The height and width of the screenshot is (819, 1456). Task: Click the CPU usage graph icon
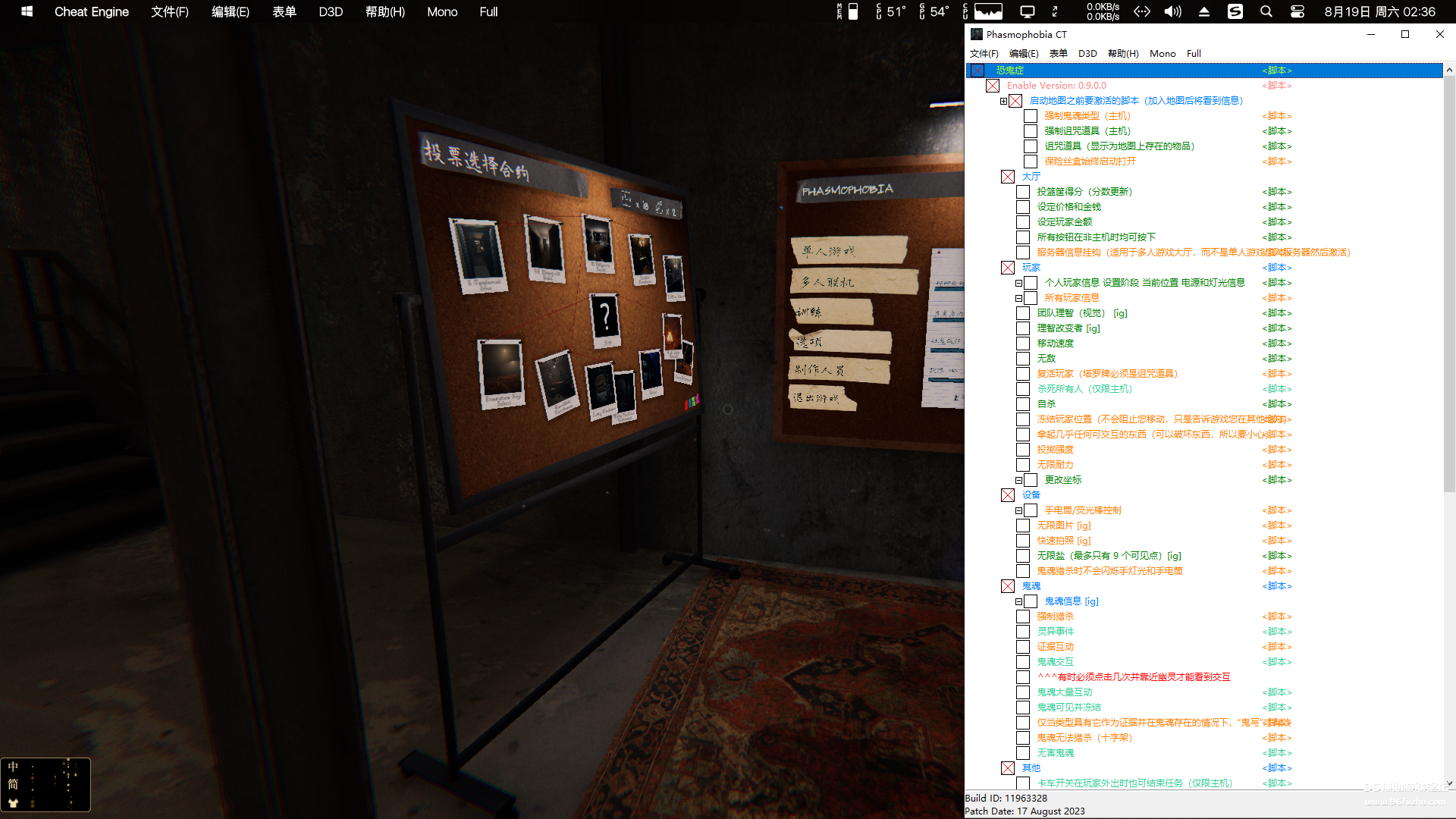click(987, 11)
